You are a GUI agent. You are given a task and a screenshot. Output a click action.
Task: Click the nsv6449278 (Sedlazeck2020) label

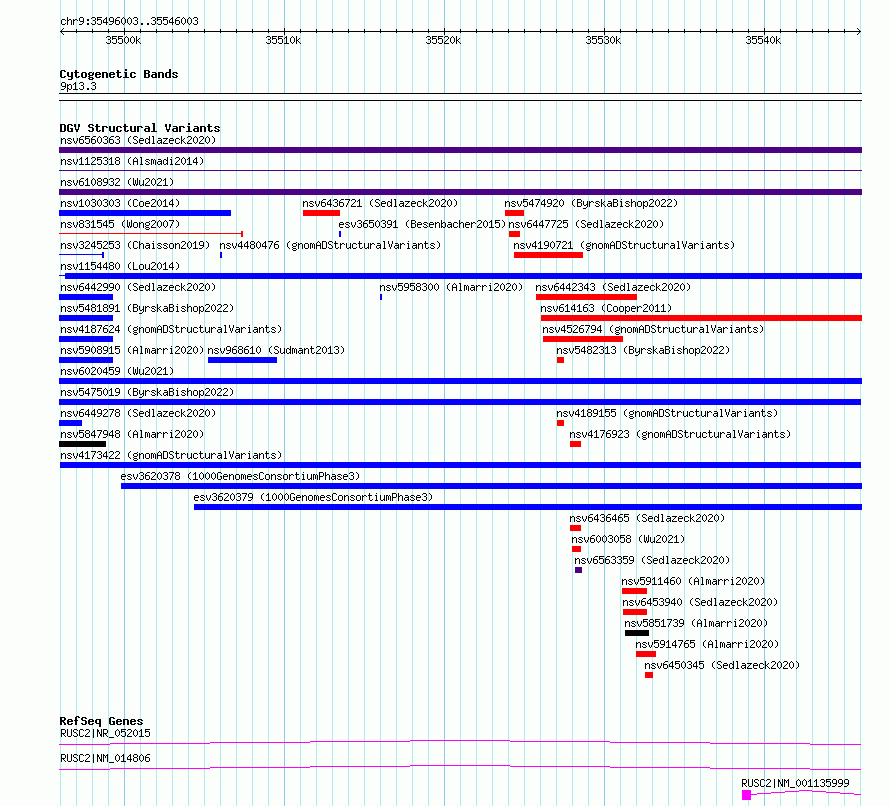coord(138,413)
